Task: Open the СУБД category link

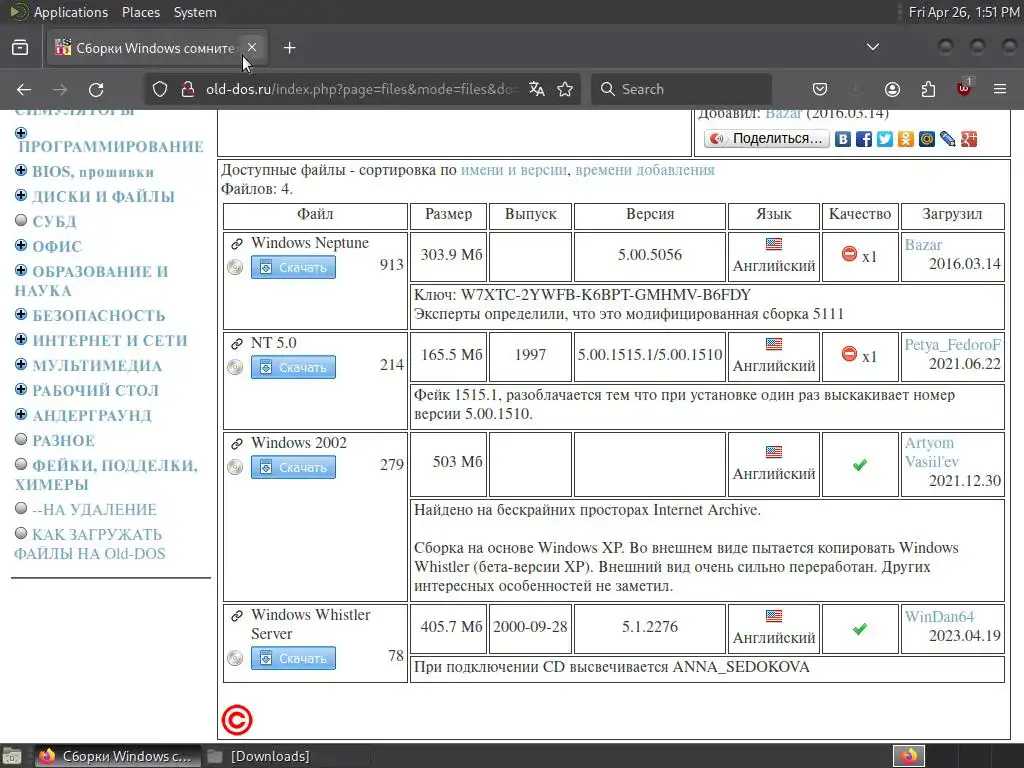Action: tap(54, 221)
